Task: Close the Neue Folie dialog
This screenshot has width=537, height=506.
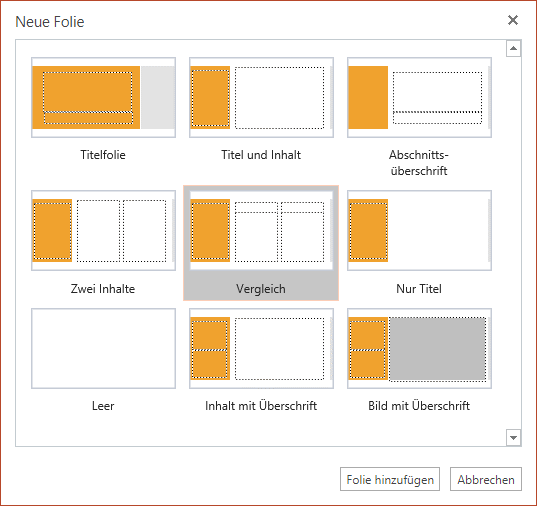Action: [513, 20]
